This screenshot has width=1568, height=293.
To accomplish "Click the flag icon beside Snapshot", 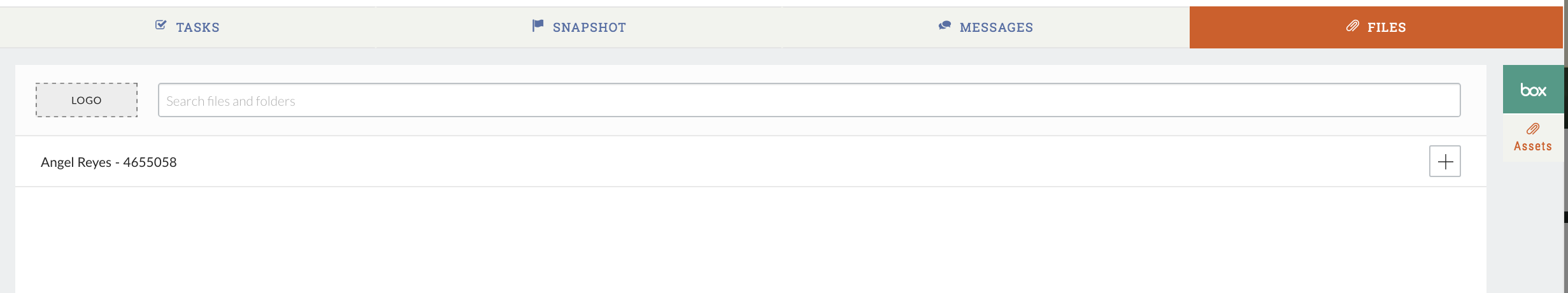I will 538,25.
